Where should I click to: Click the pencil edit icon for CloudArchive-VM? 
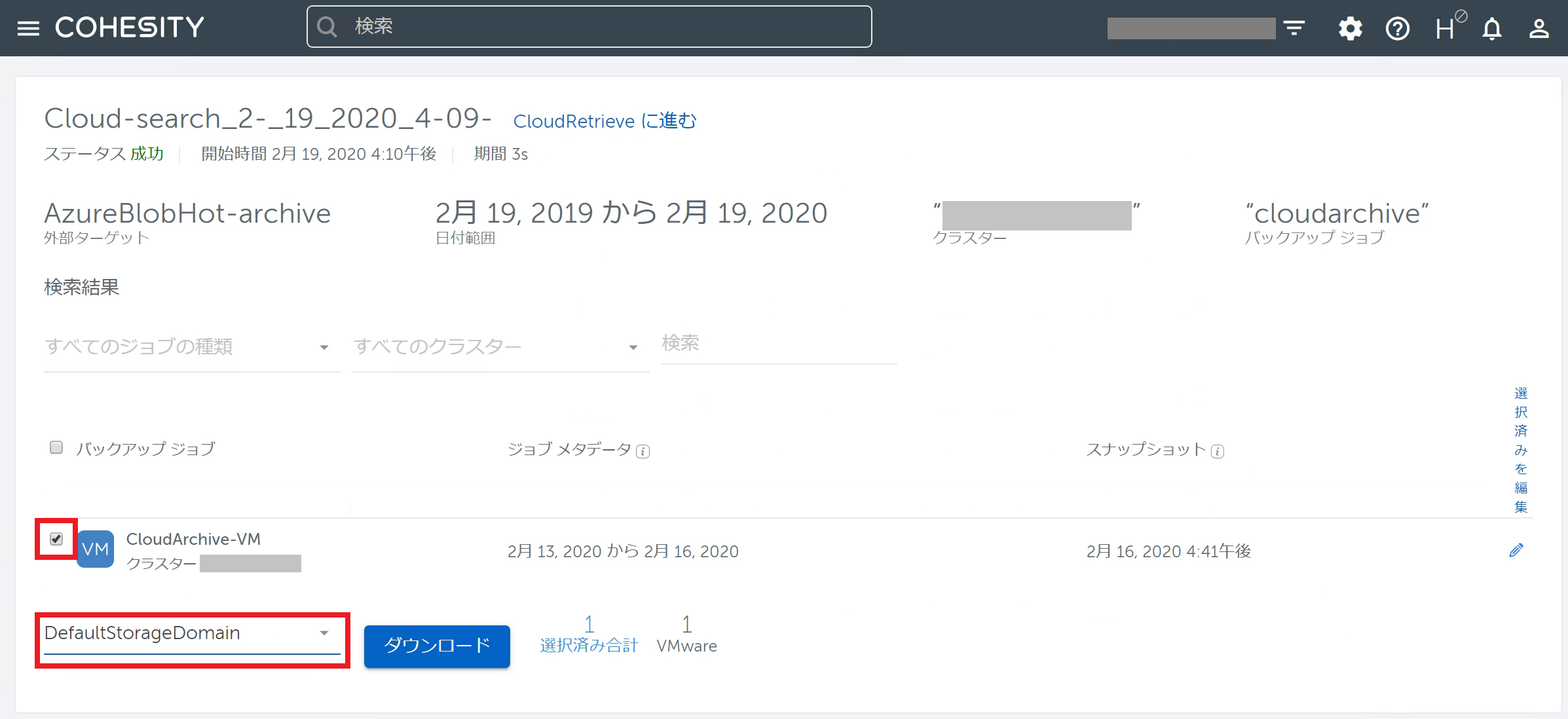[x=1516, y=550]
